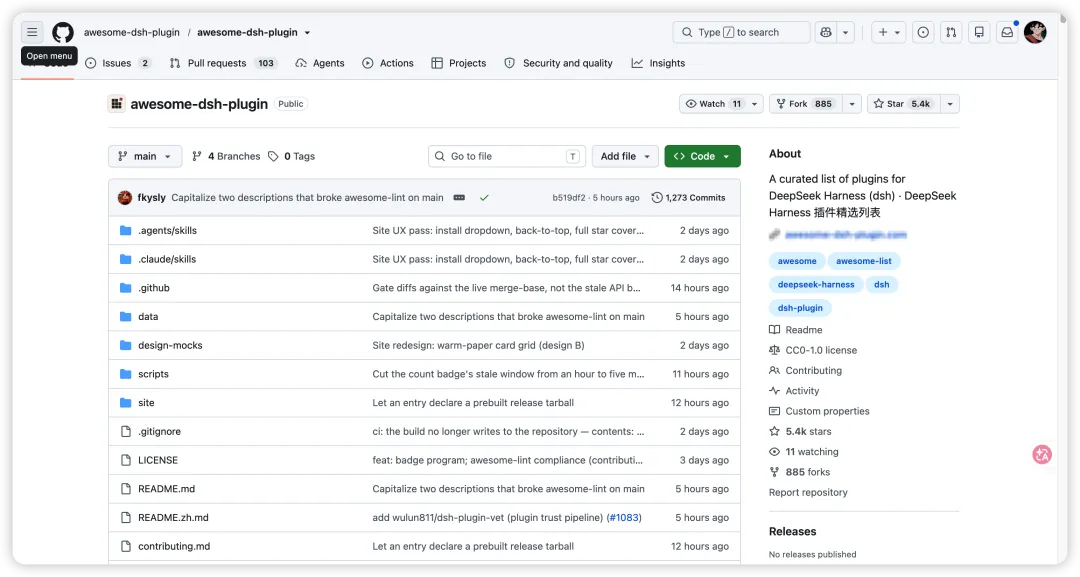The image size is (1080, 577).
Task: Click the LICENSE file icon
Action: click(125, 460)
